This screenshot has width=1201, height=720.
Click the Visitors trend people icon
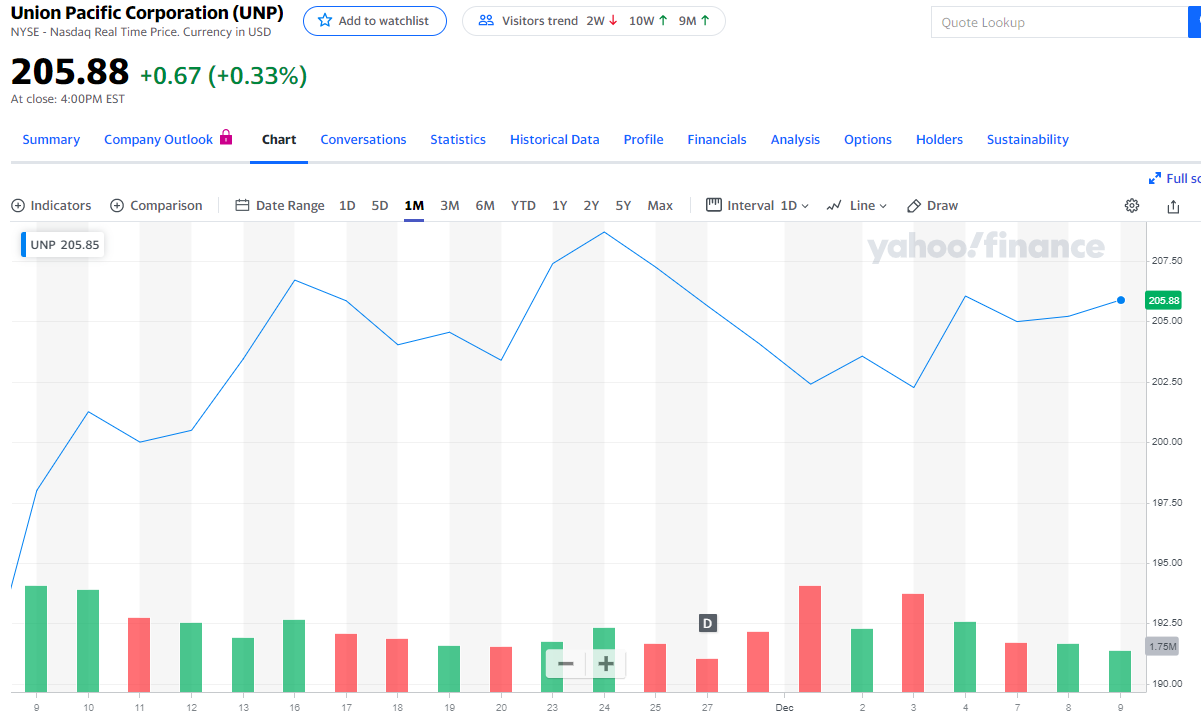click(x=485, y=20)
